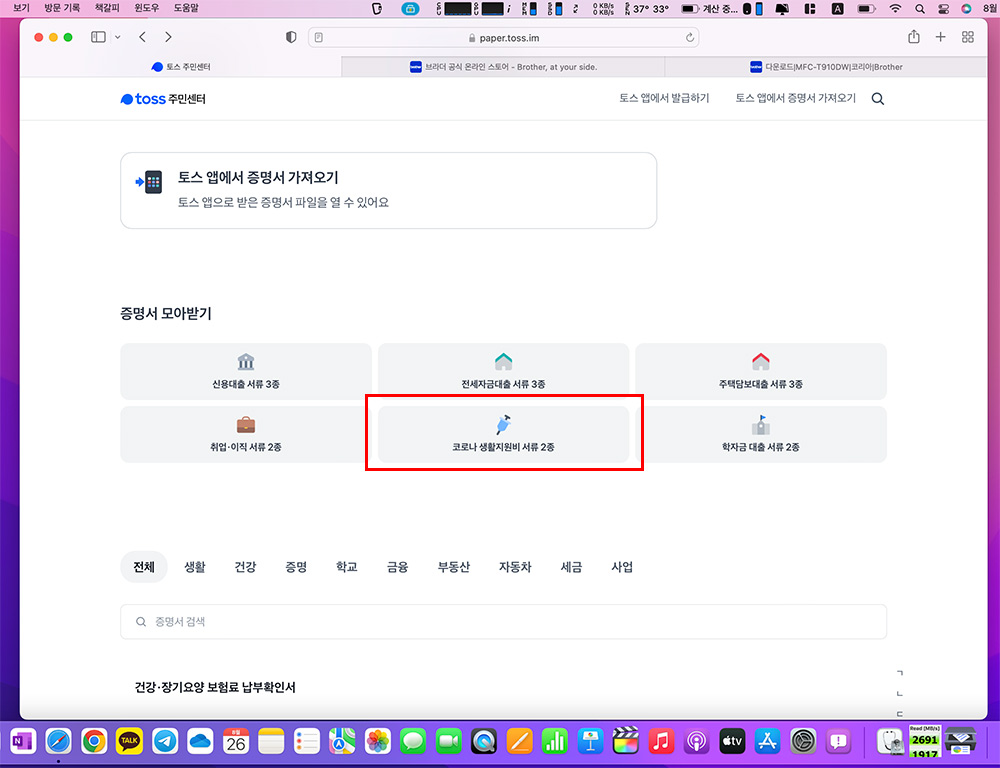Open a new tab with plus icon

click(940, 37)
